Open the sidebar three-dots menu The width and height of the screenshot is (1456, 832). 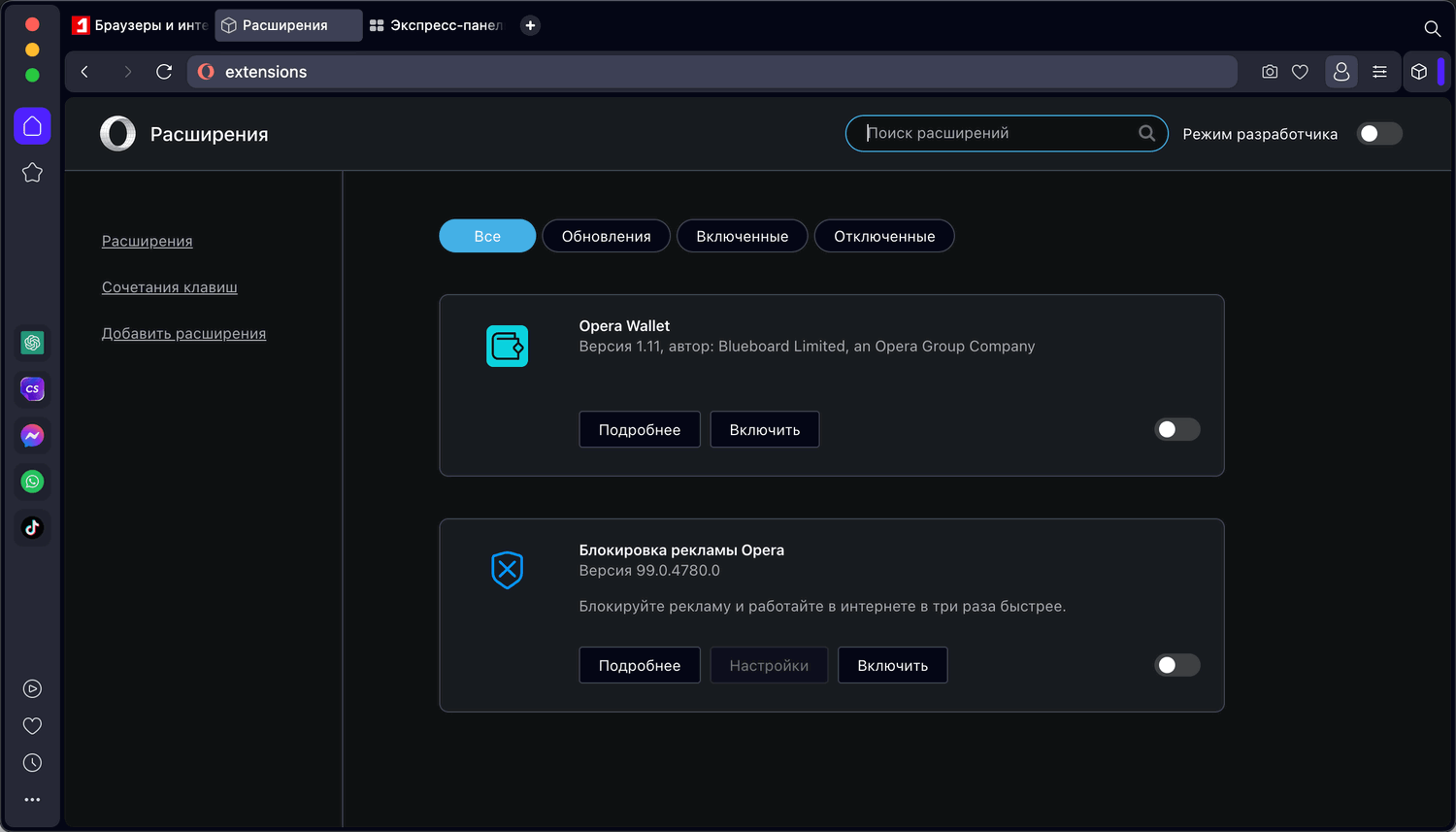click(32, 800)
